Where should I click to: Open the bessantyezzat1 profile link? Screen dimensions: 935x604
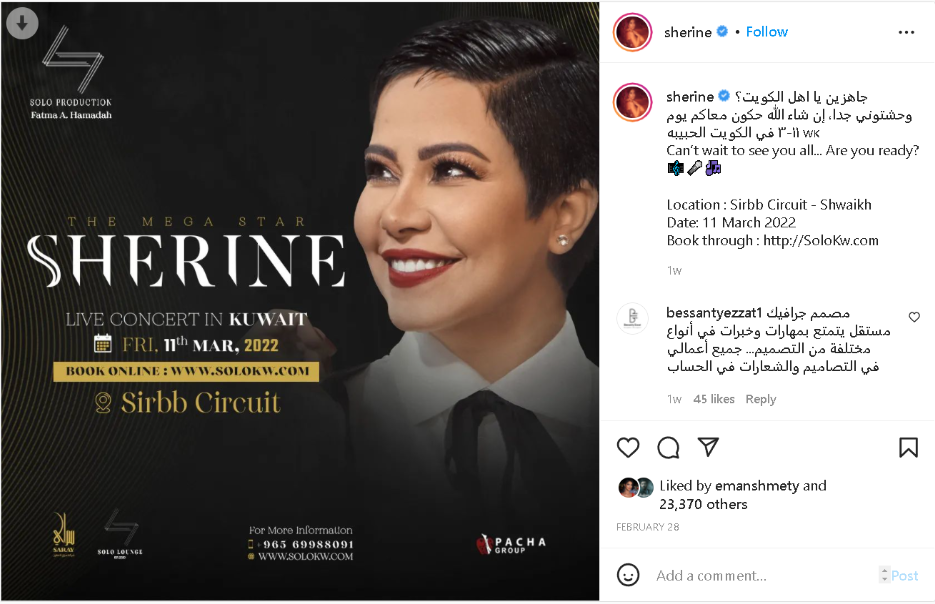(714, 312)
